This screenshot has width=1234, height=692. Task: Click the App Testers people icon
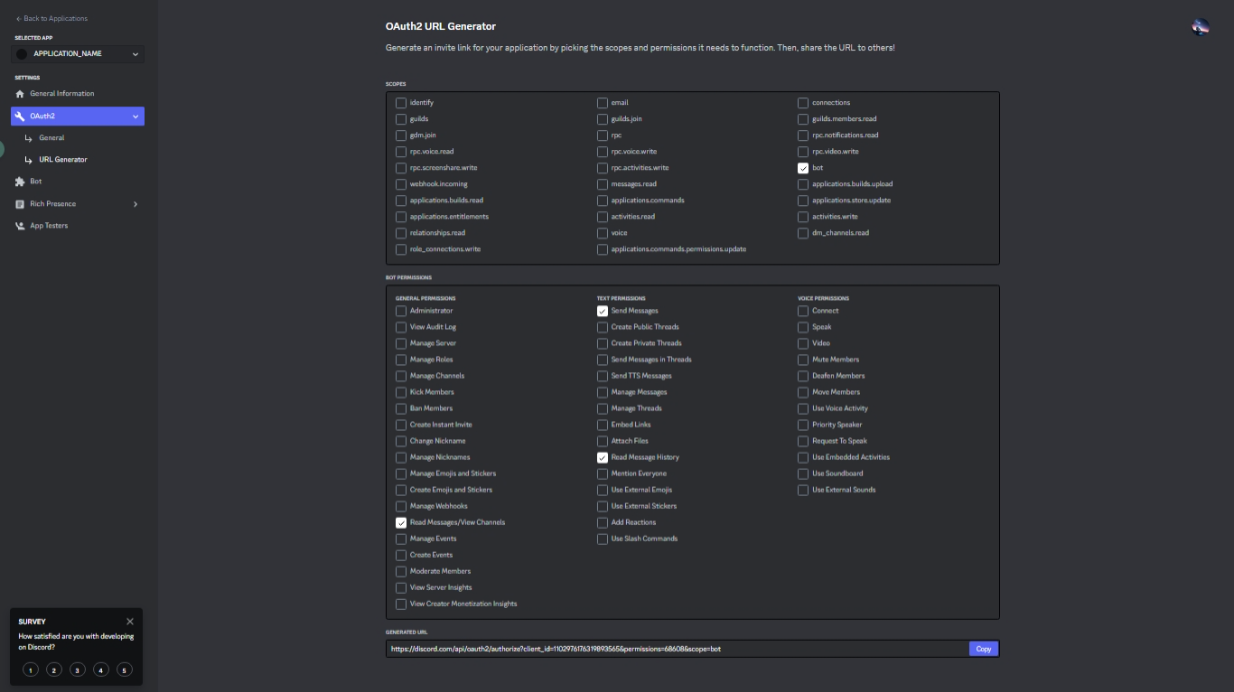point(20,226)
